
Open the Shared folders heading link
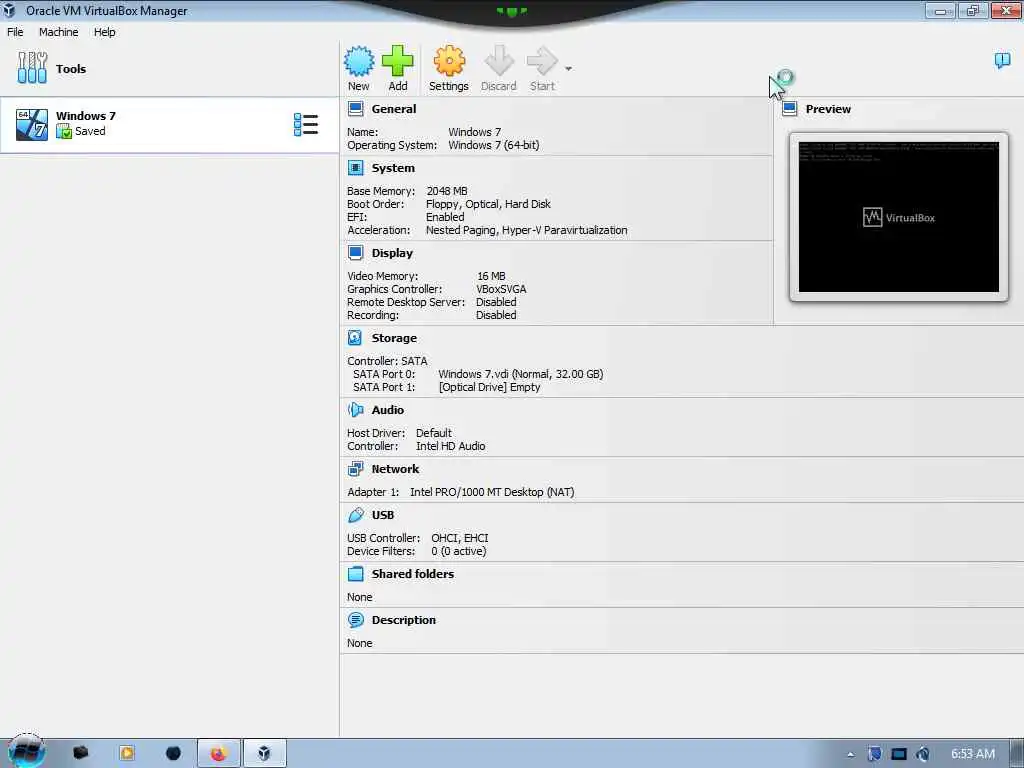[413, 574]
